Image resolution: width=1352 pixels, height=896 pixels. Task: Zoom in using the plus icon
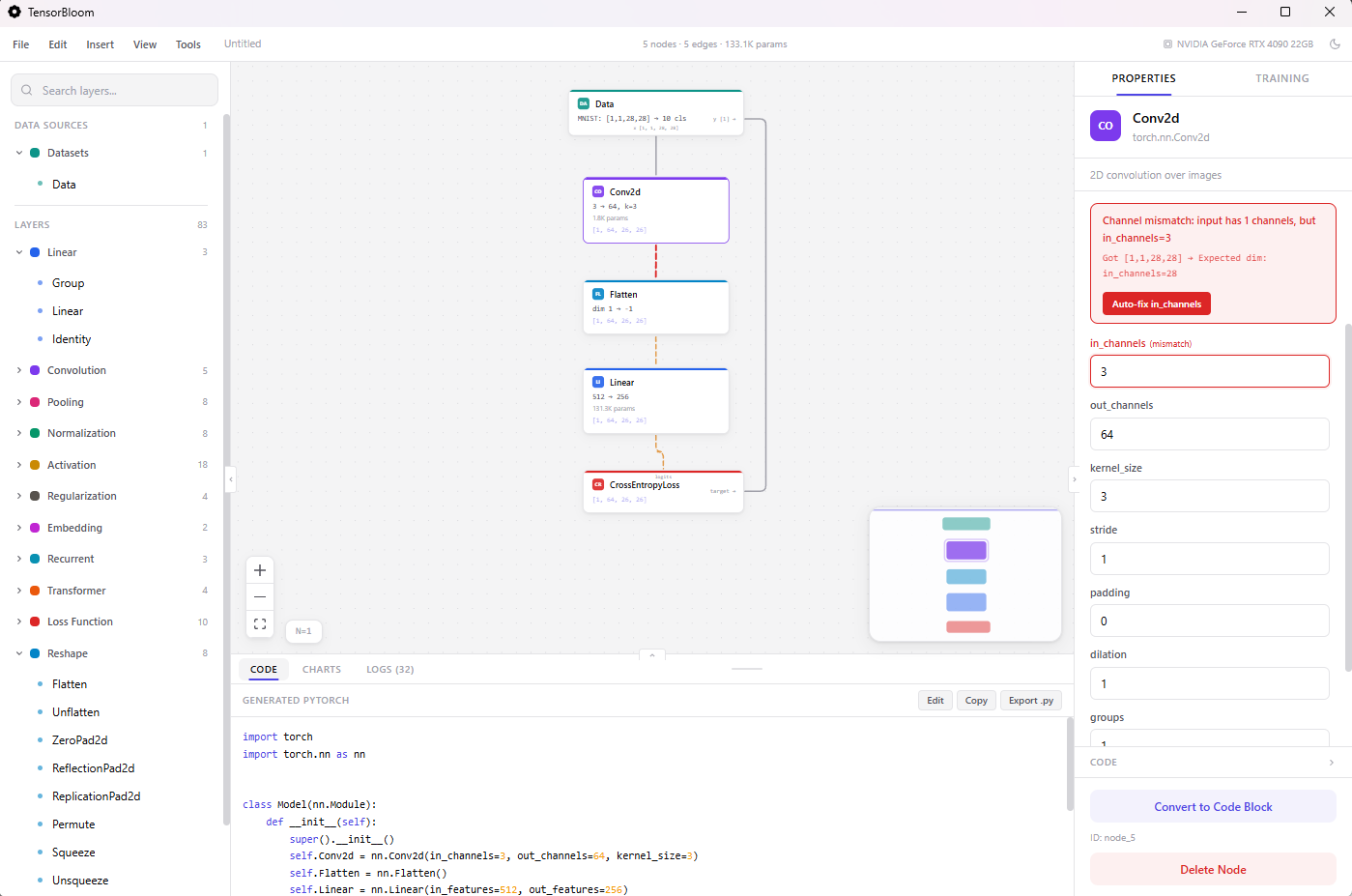click(x=259, y=569)
